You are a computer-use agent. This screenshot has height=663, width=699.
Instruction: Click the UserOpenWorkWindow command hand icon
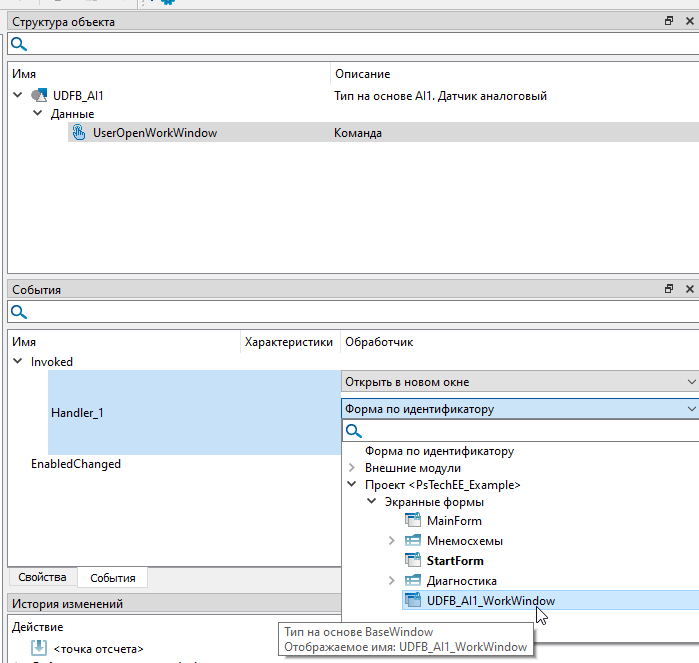coord(79,132)
